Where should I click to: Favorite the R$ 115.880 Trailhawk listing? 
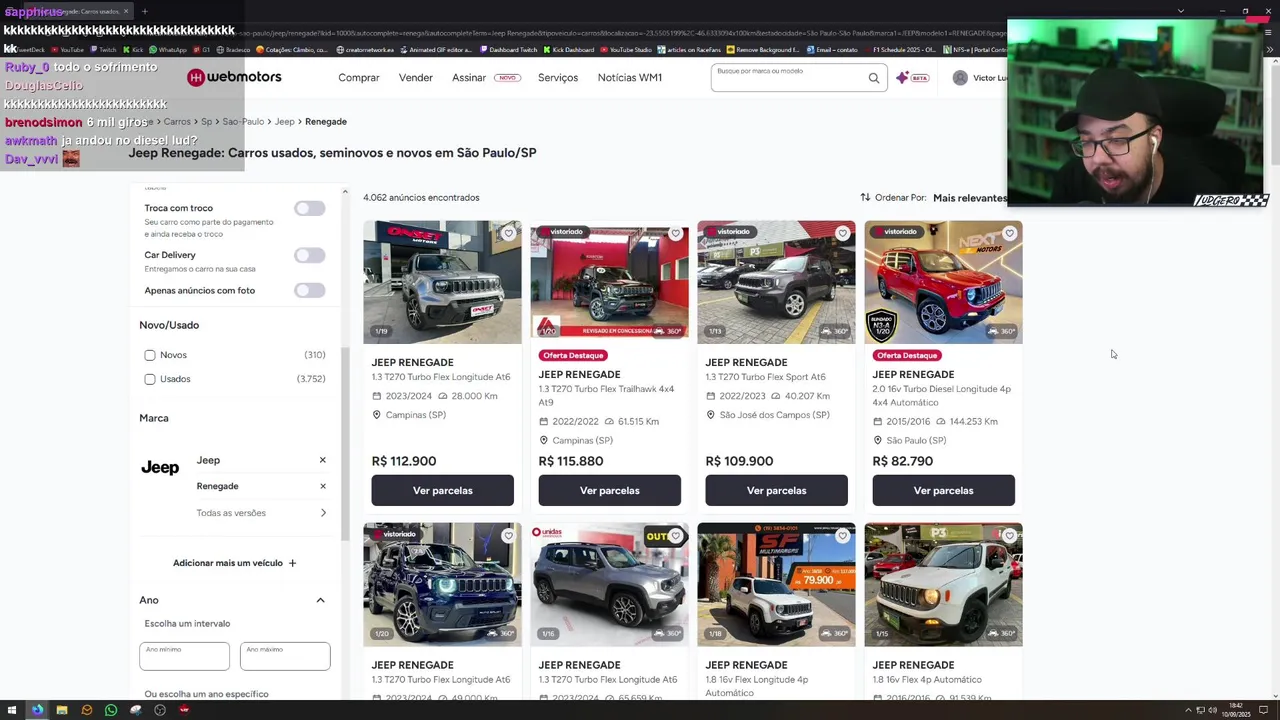(x=675, y=234)
